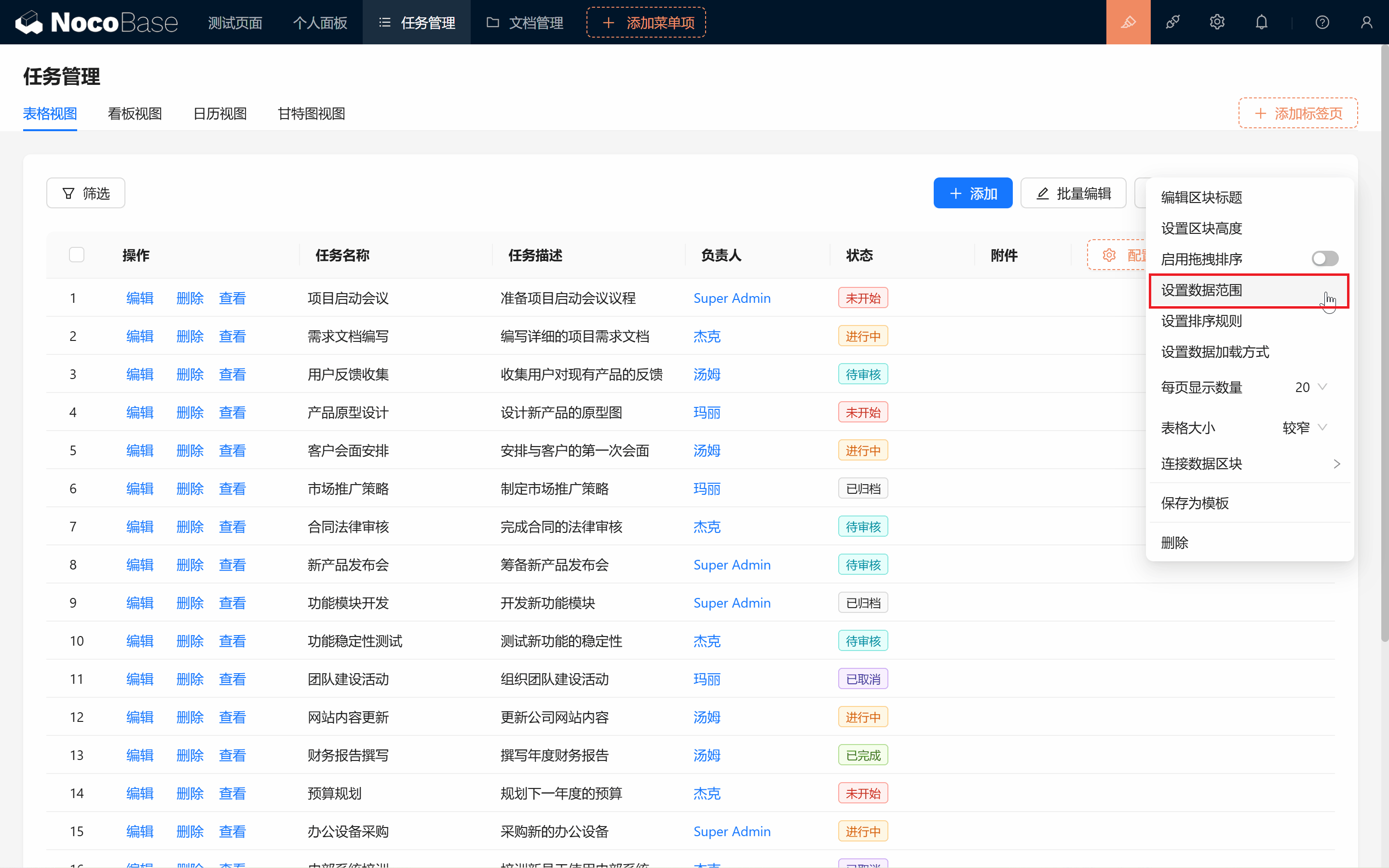Click the column settings gear icon
This screenshot has height=868, width=1389.
[1109, 255]
